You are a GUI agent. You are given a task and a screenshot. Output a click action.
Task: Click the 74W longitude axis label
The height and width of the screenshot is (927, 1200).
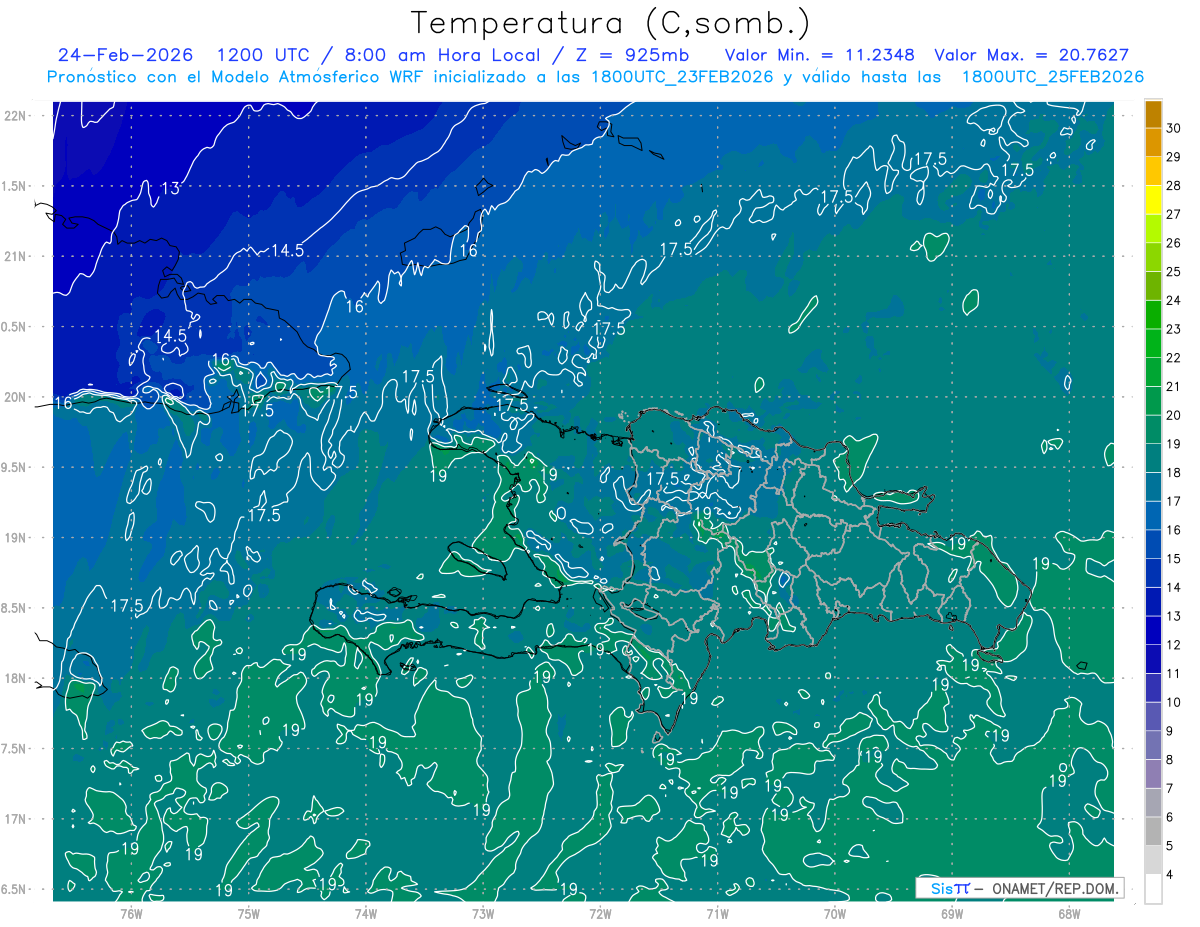tap(366, 913)
